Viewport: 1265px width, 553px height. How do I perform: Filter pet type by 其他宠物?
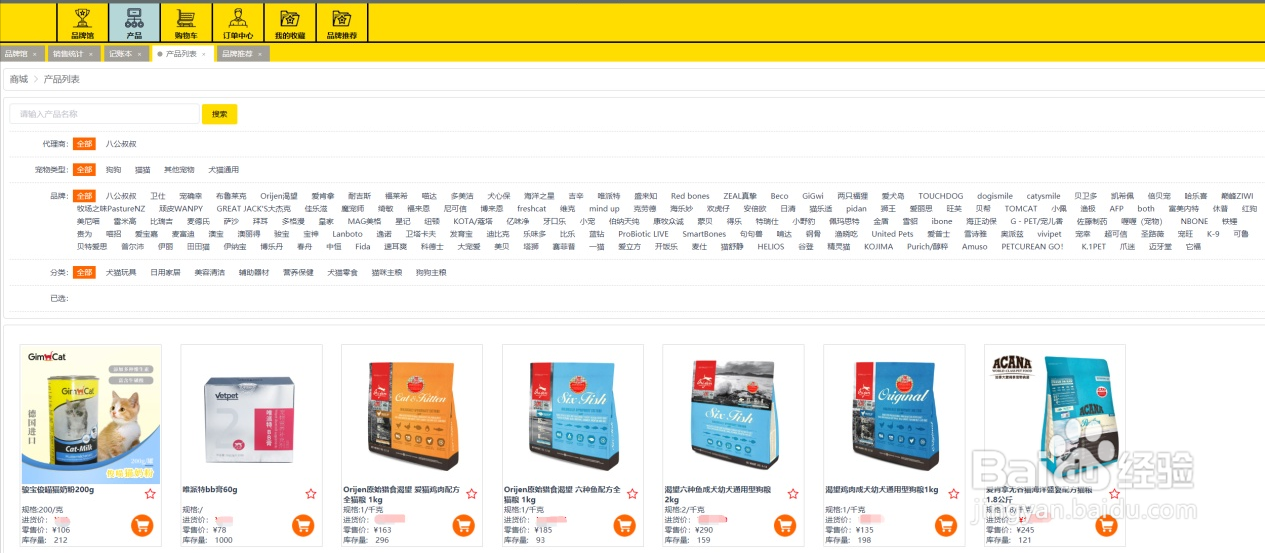[180, 170]
